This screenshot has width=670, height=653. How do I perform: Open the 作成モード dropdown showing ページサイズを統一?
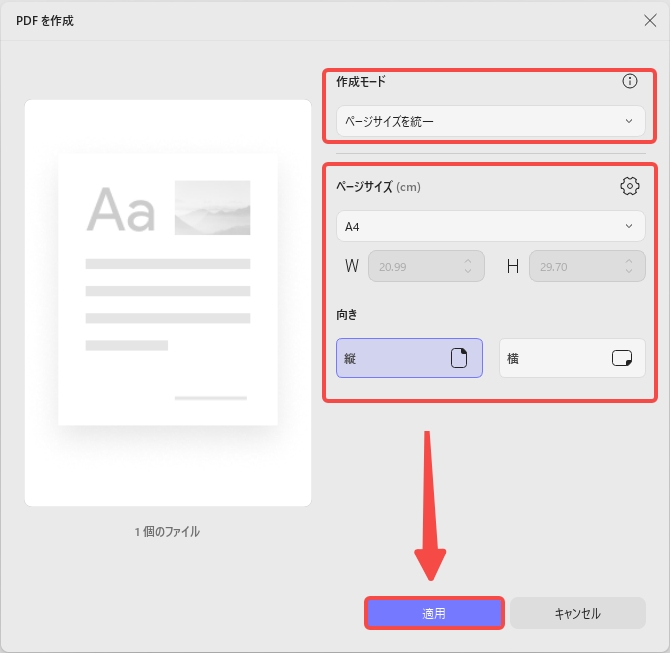[x=491, y=121]
